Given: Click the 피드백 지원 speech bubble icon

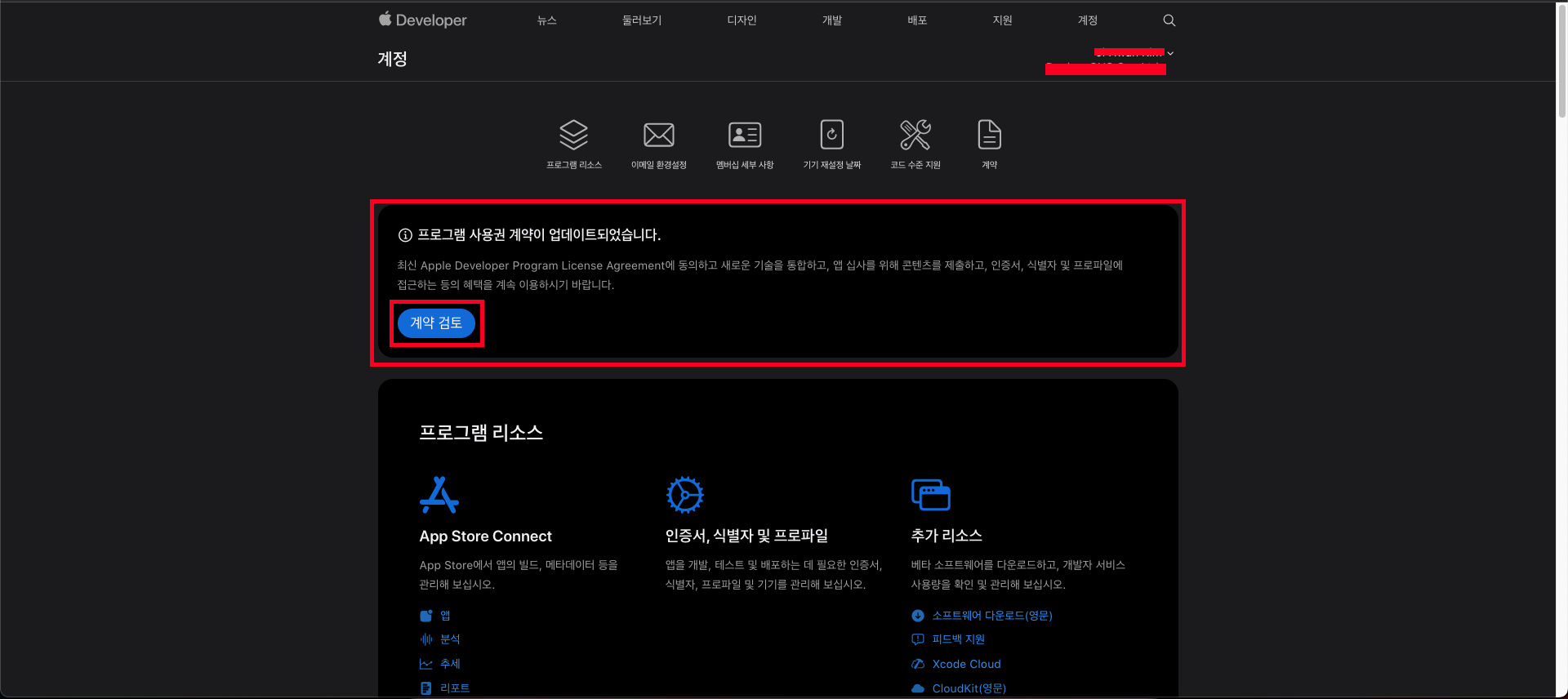Looking at the screenshot, I should tap(917, 639).
